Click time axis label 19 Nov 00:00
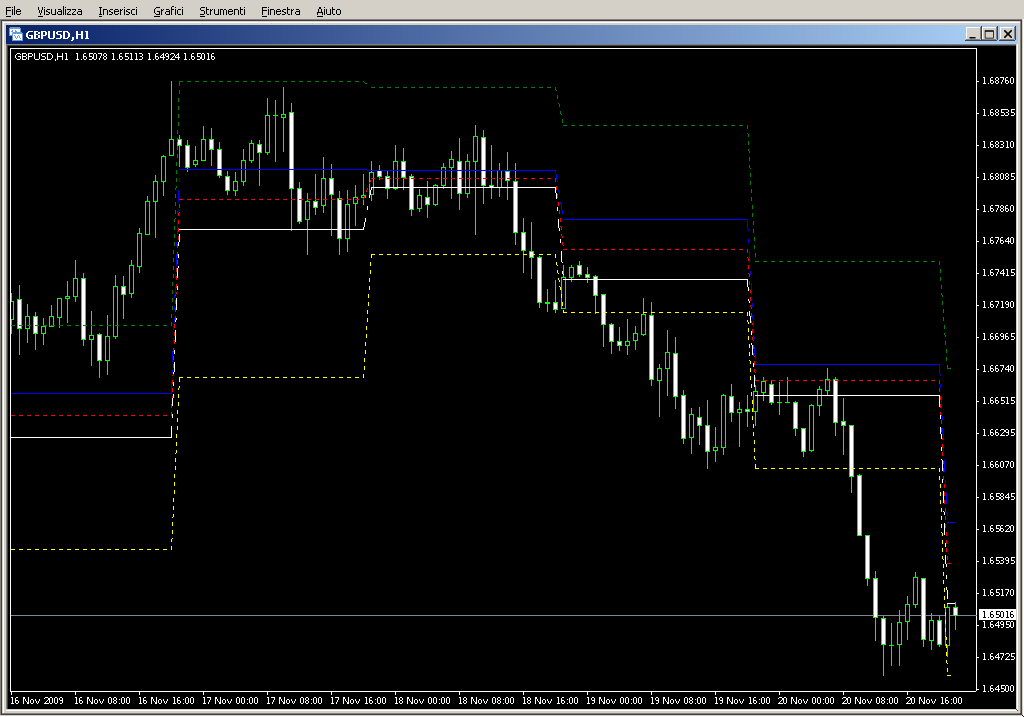 point(614,701)
